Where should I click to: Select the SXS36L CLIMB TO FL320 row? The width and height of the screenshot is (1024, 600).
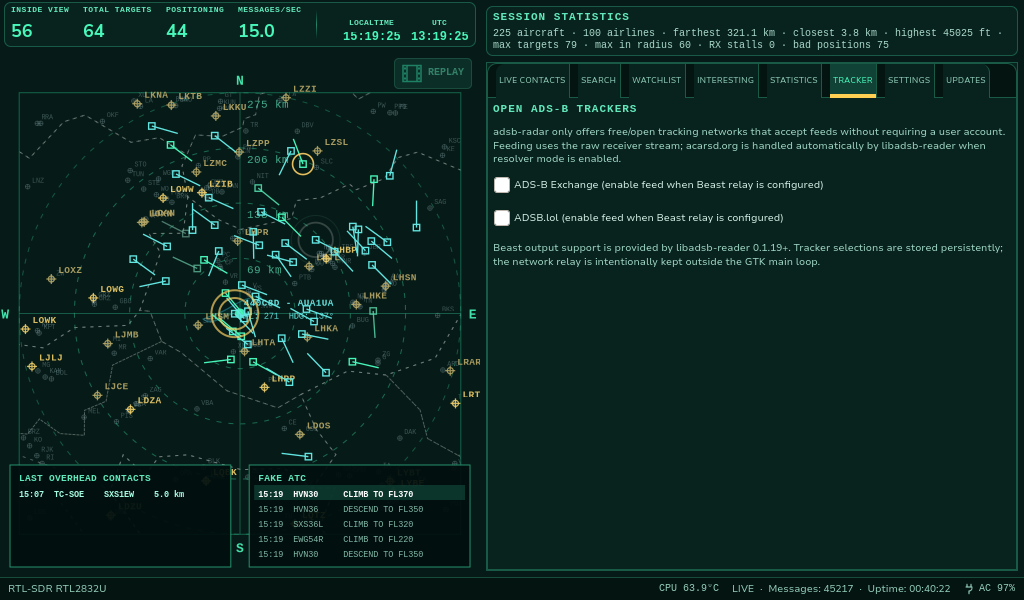pos(359,524)
